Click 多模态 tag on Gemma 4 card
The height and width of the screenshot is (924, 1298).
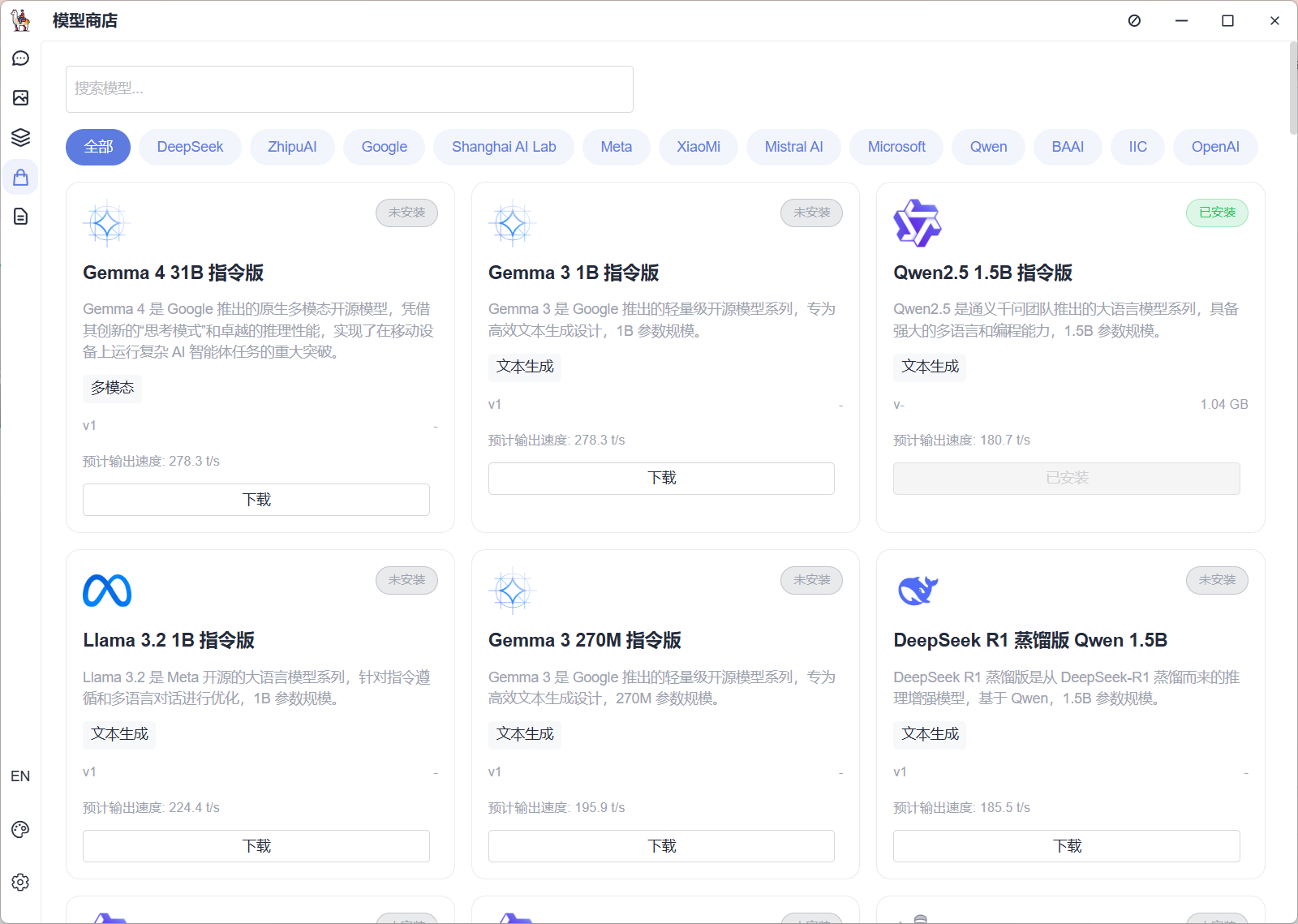point(112,389)
